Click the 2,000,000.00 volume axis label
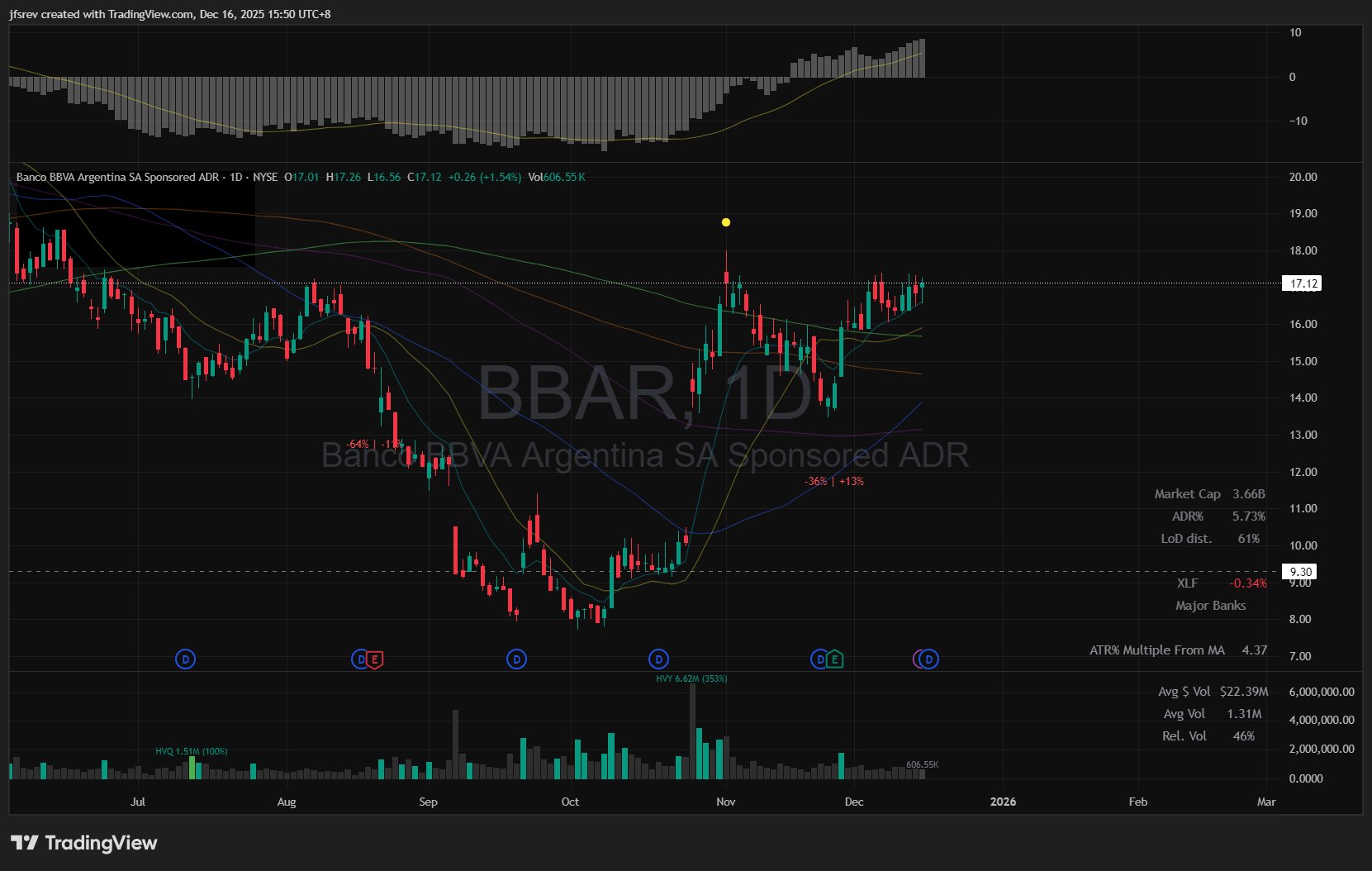Screen dimensions: 1372x871 pyautogui.click(x=1322, y=749)
